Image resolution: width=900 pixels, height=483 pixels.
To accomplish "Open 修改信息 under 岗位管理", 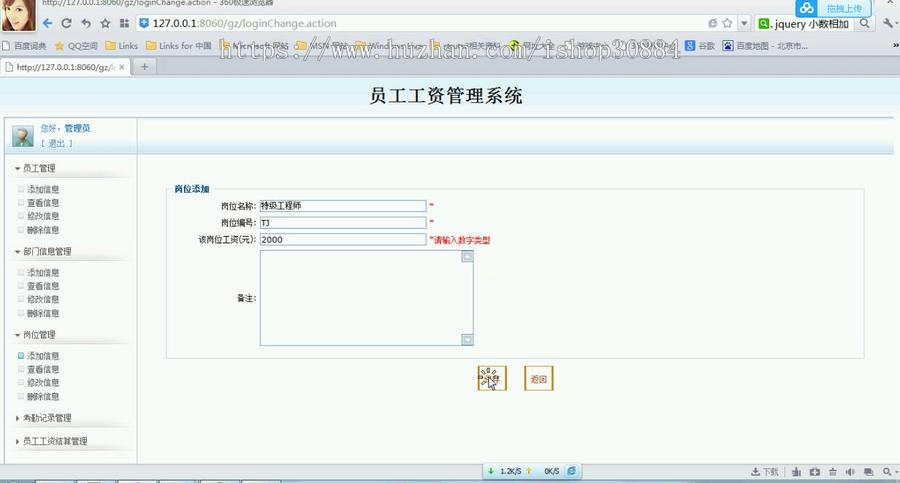I will (43, 382).
